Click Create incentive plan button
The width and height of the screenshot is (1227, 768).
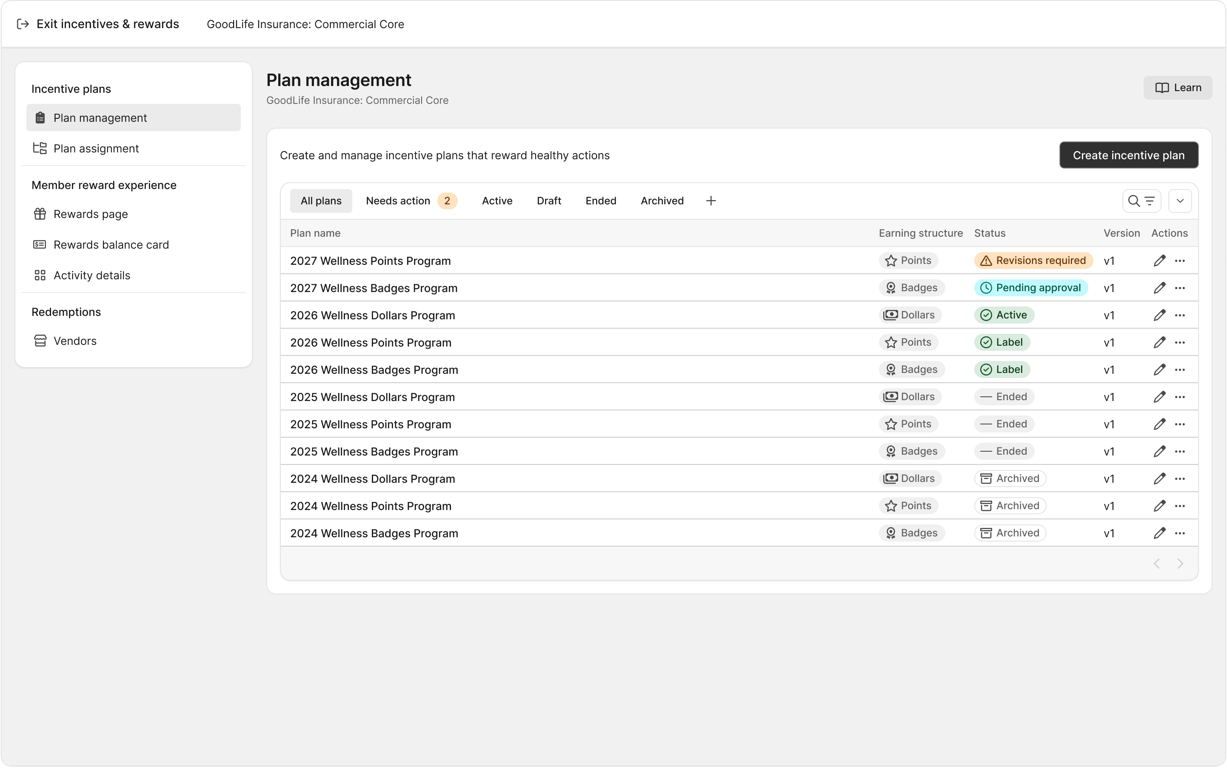1129,155
